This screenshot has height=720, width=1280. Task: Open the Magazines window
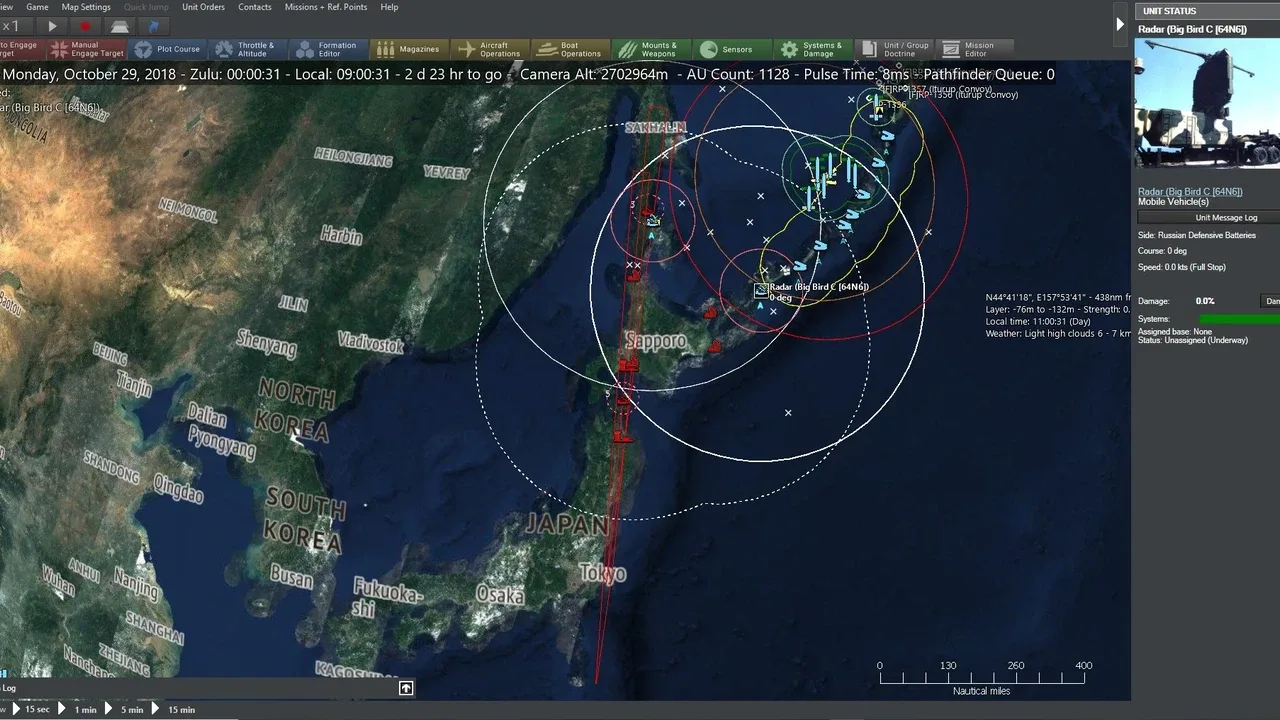point(408,49)
